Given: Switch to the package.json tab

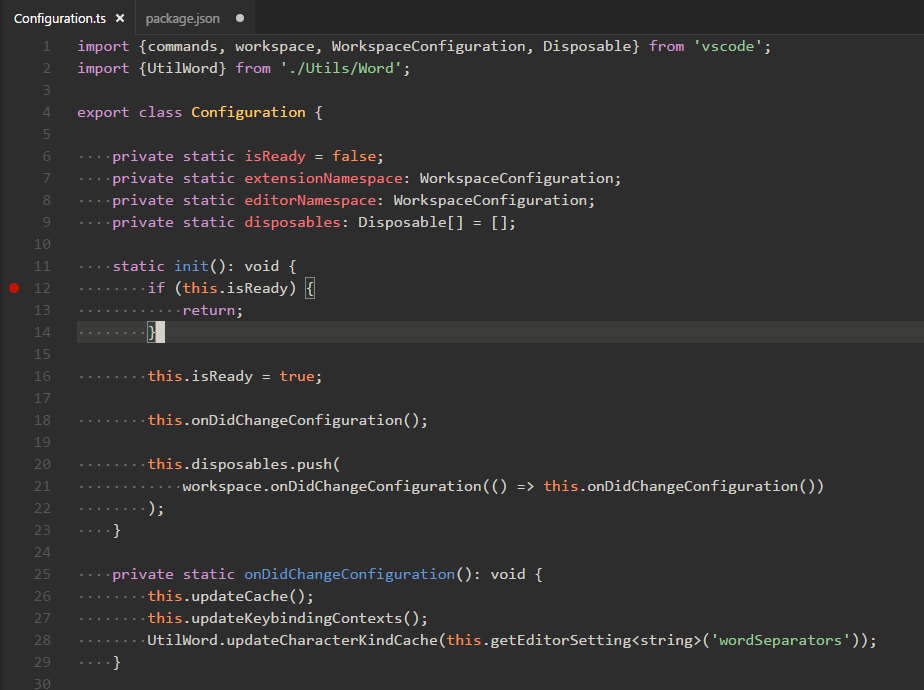Looking at the screenshot, I should (185, 17).
